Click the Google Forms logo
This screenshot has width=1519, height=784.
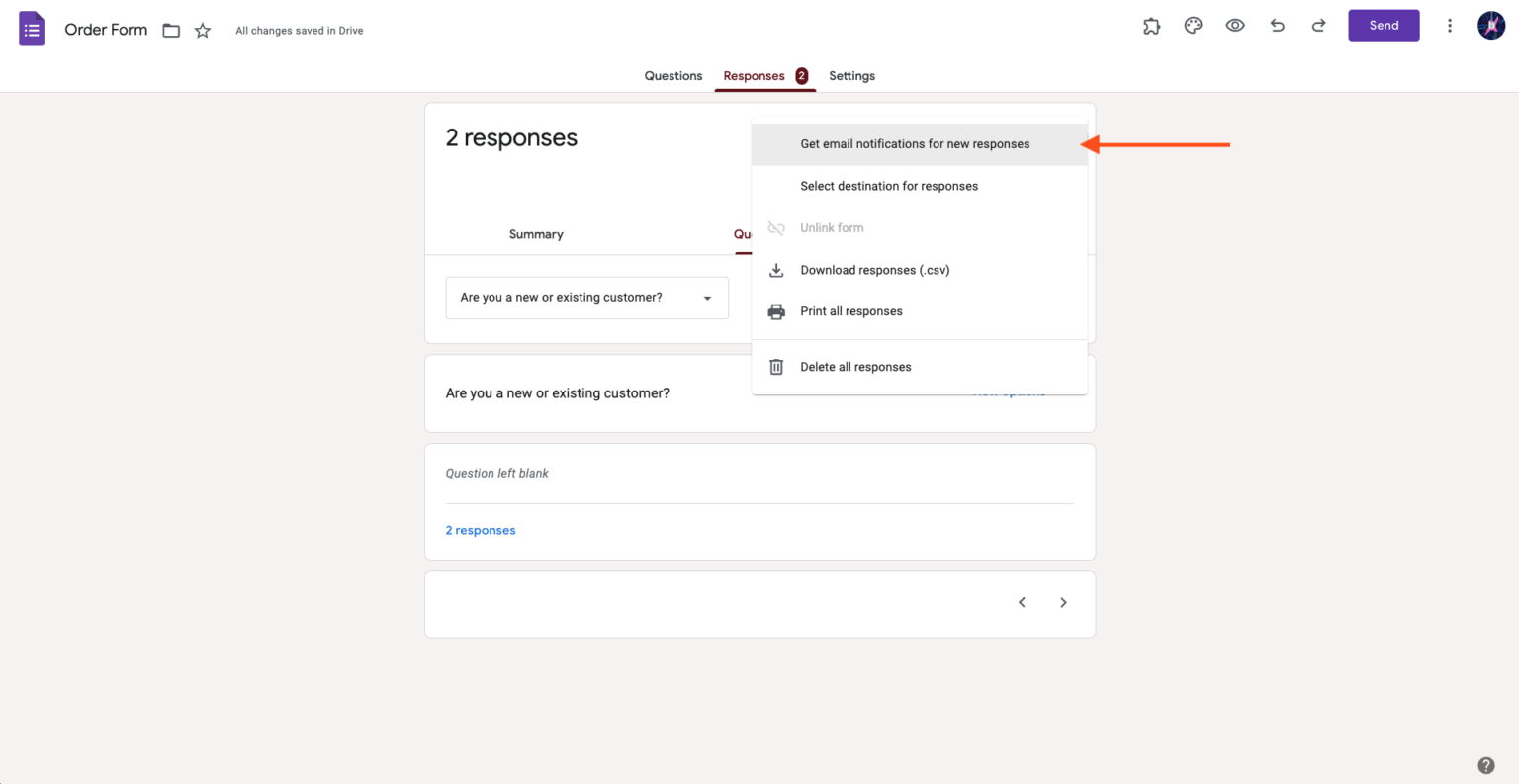(x=31, y=28)
